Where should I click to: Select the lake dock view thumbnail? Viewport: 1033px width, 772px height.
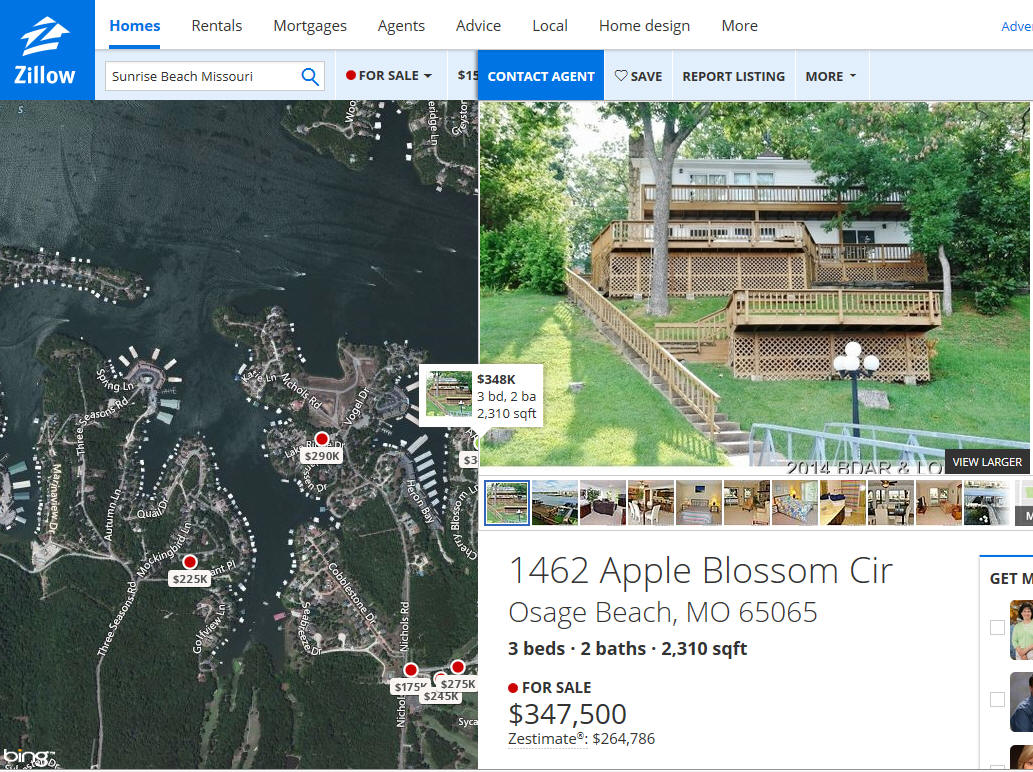click(x=555, y=503)
